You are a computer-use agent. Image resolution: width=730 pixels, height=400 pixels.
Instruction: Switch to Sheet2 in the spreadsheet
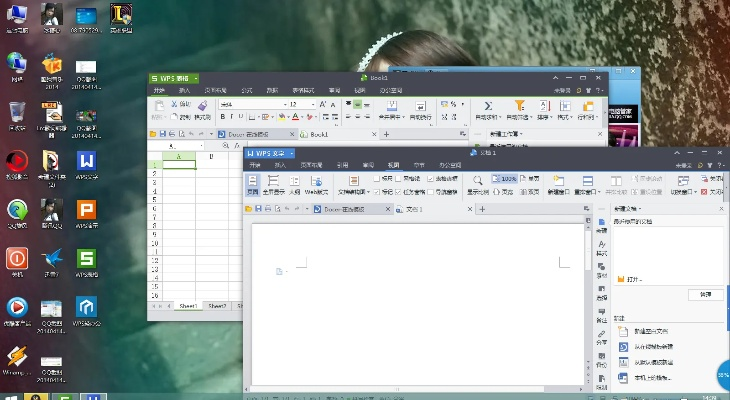tap(217, 306)
